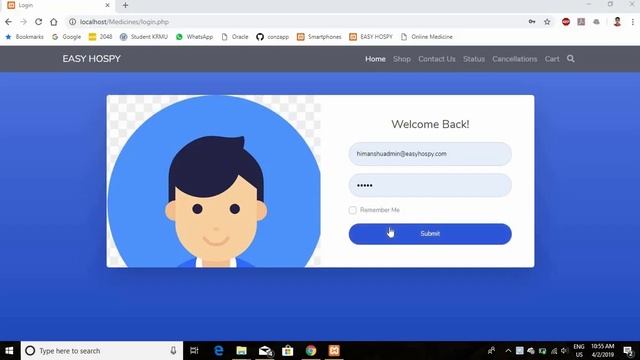Viewport: 640px width, 360px height.
Task: Open Status in site navigation
Action: point(474,59)
